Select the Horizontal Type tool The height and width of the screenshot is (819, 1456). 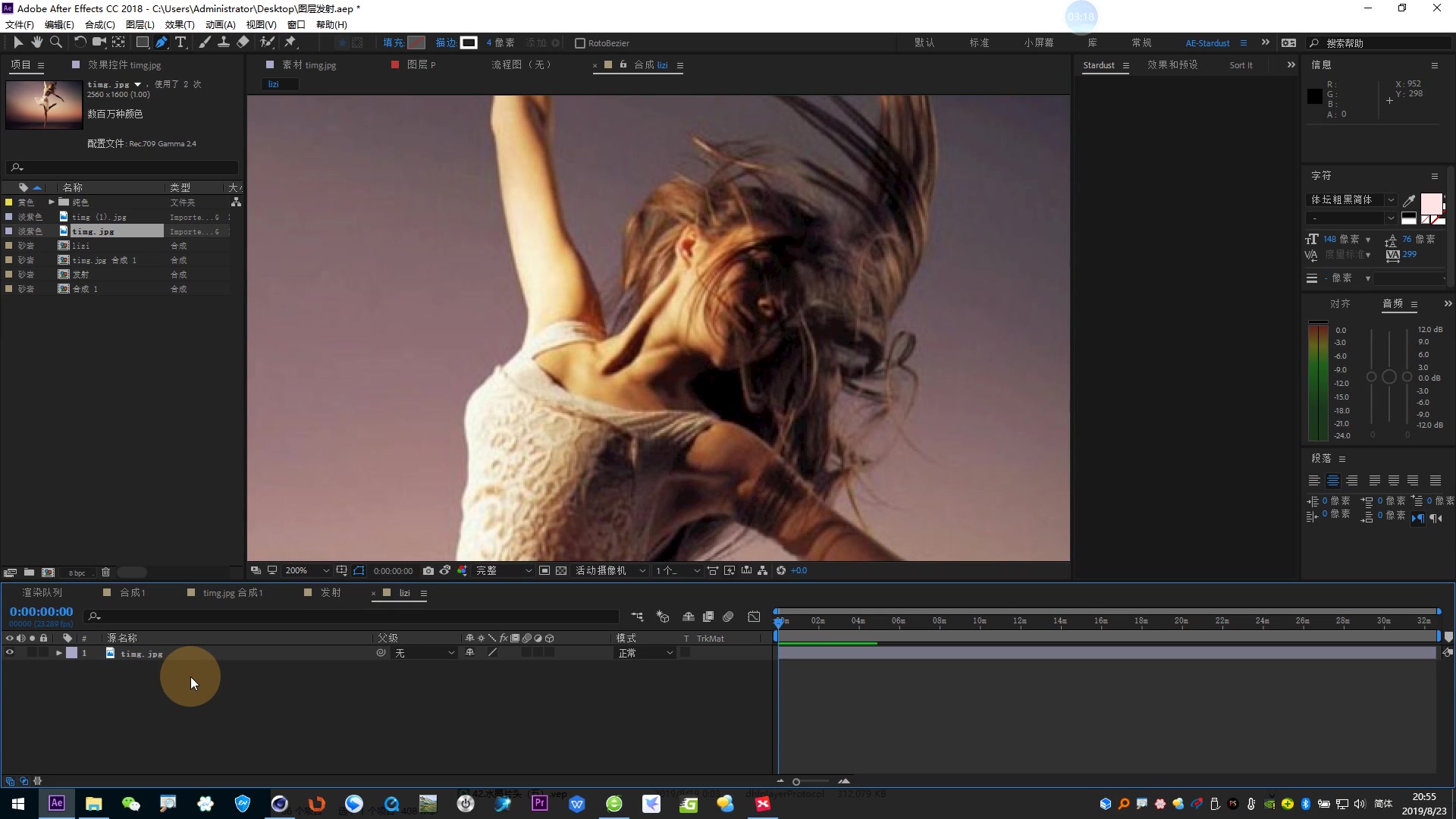(180, 42)
